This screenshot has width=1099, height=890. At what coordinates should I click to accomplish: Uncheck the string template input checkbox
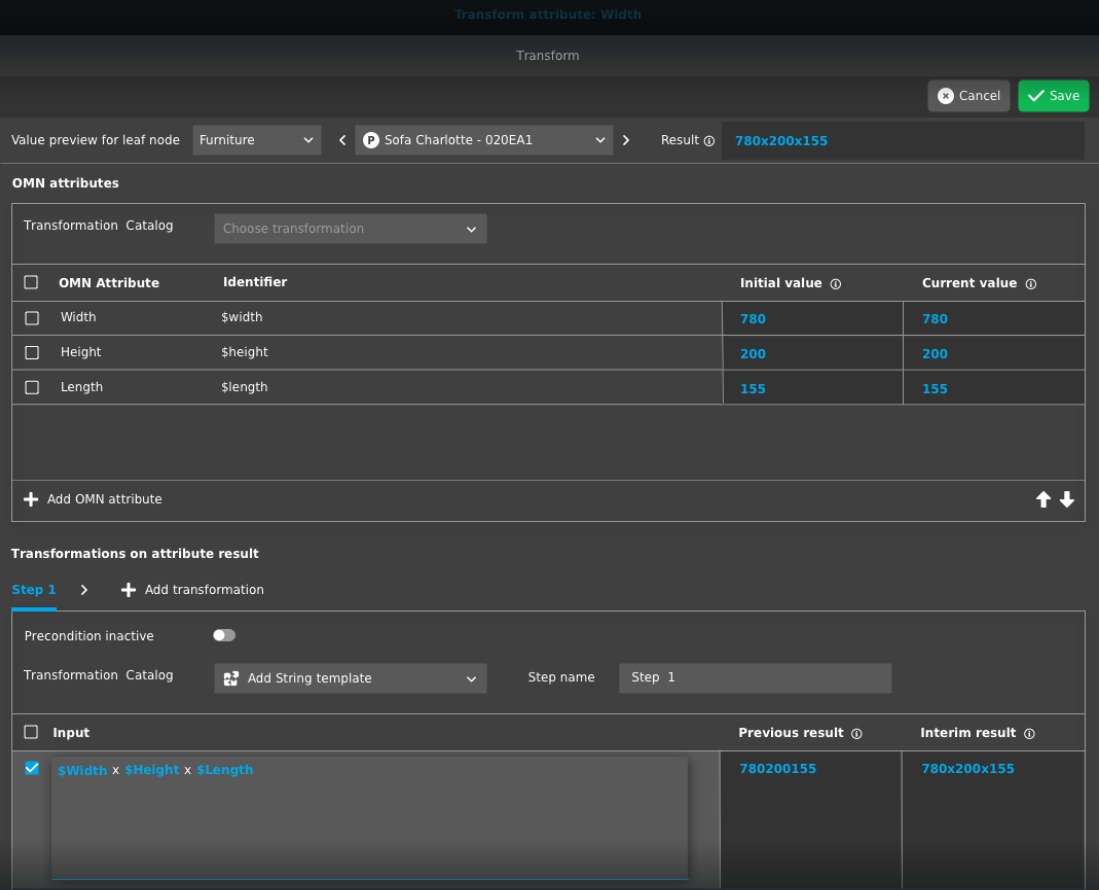32,768
